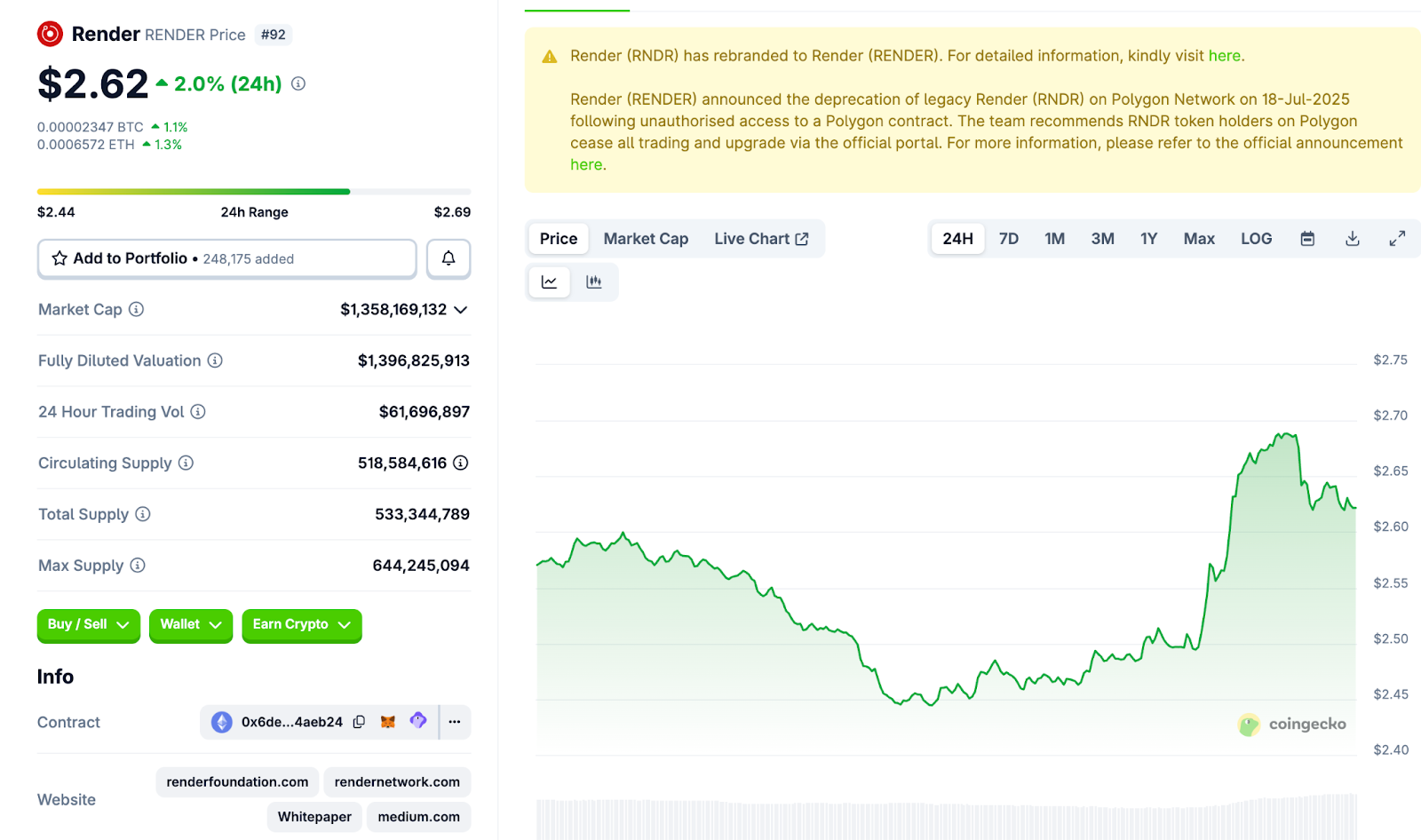
Task: Click info icon next to Market Cap
Action: [x=136, y=309]
